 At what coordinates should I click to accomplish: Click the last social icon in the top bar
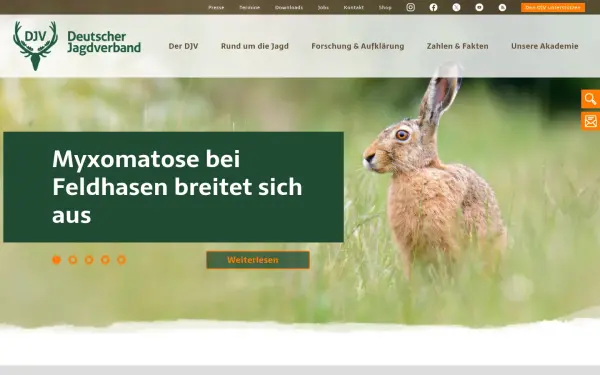[x=502, y=7]
